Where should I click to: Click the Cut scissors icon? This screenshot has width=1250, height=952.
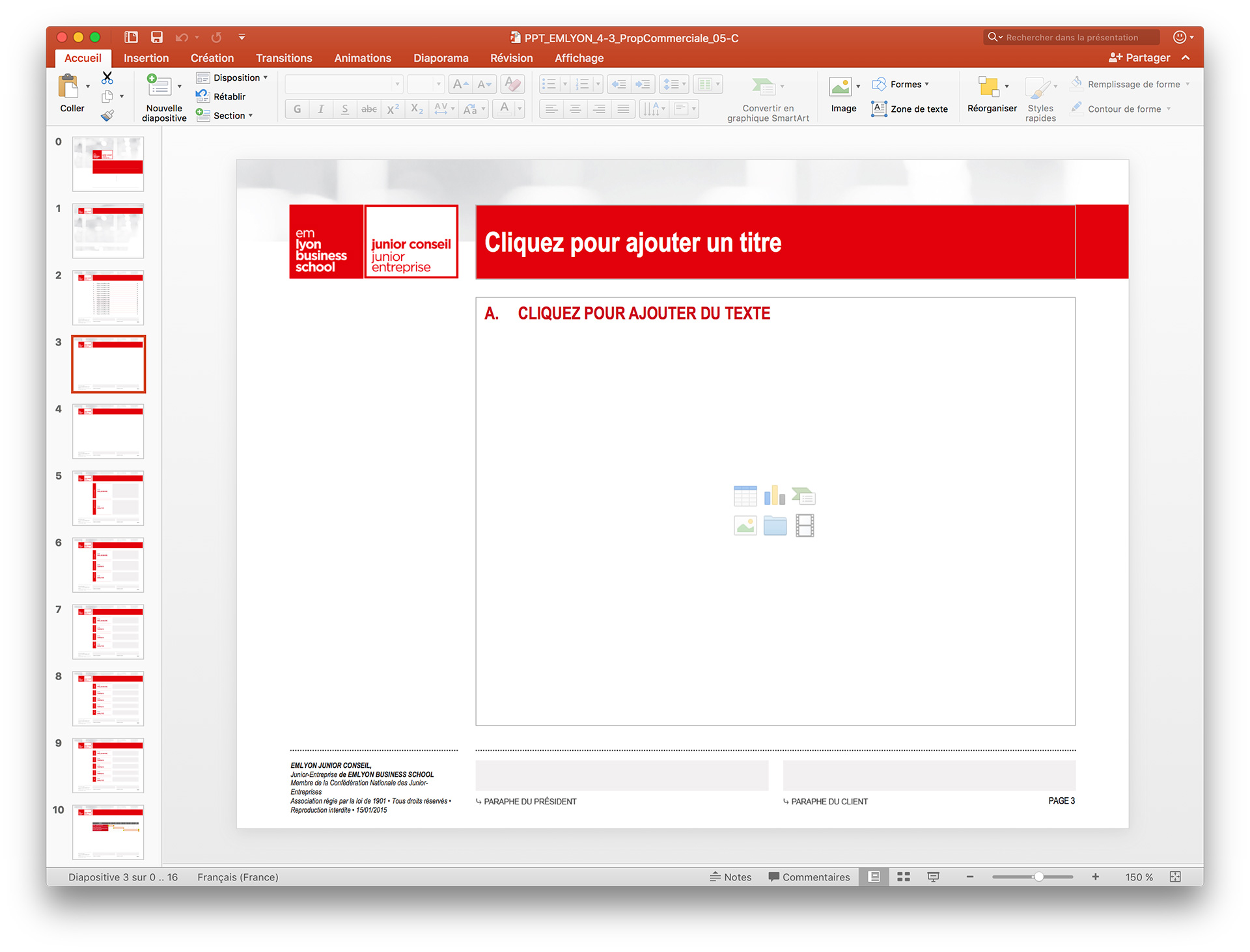(107, 78)
